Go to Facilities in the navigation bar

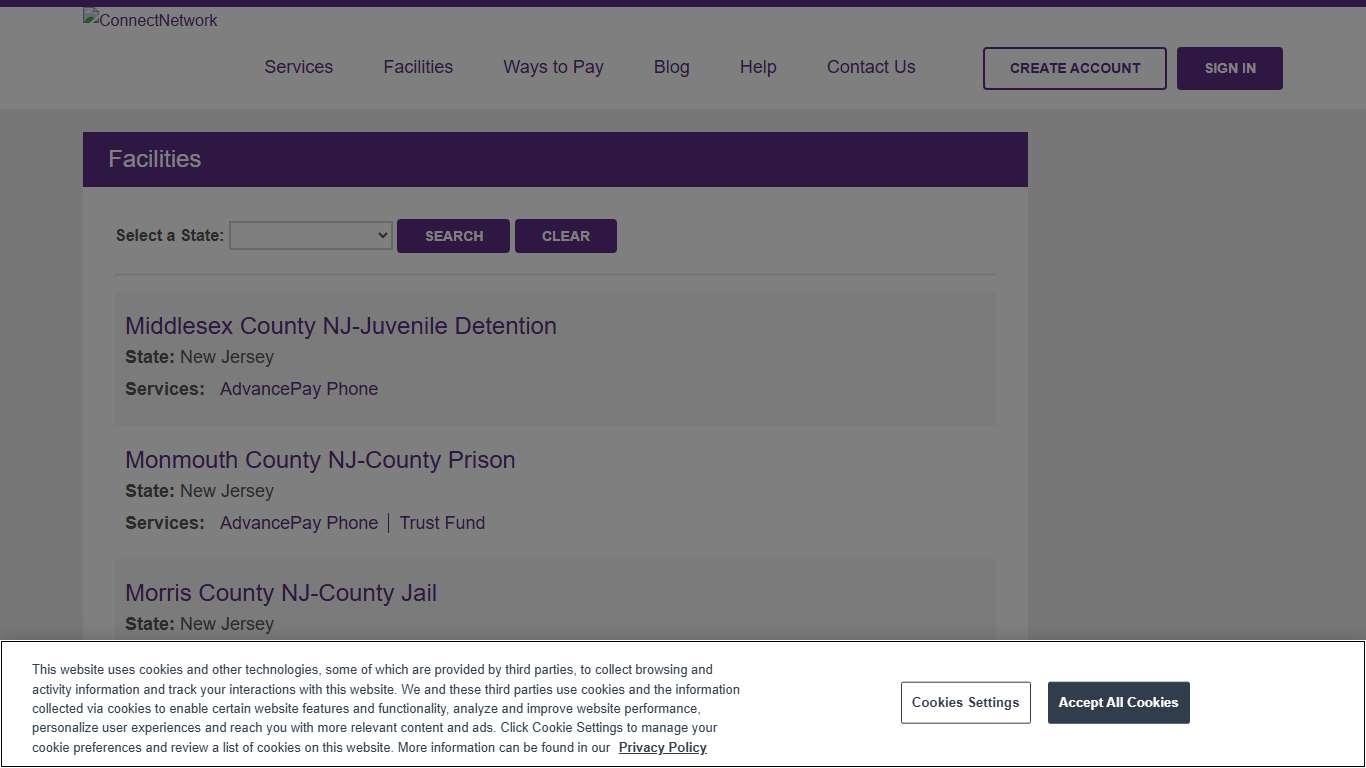pos(418,67)
